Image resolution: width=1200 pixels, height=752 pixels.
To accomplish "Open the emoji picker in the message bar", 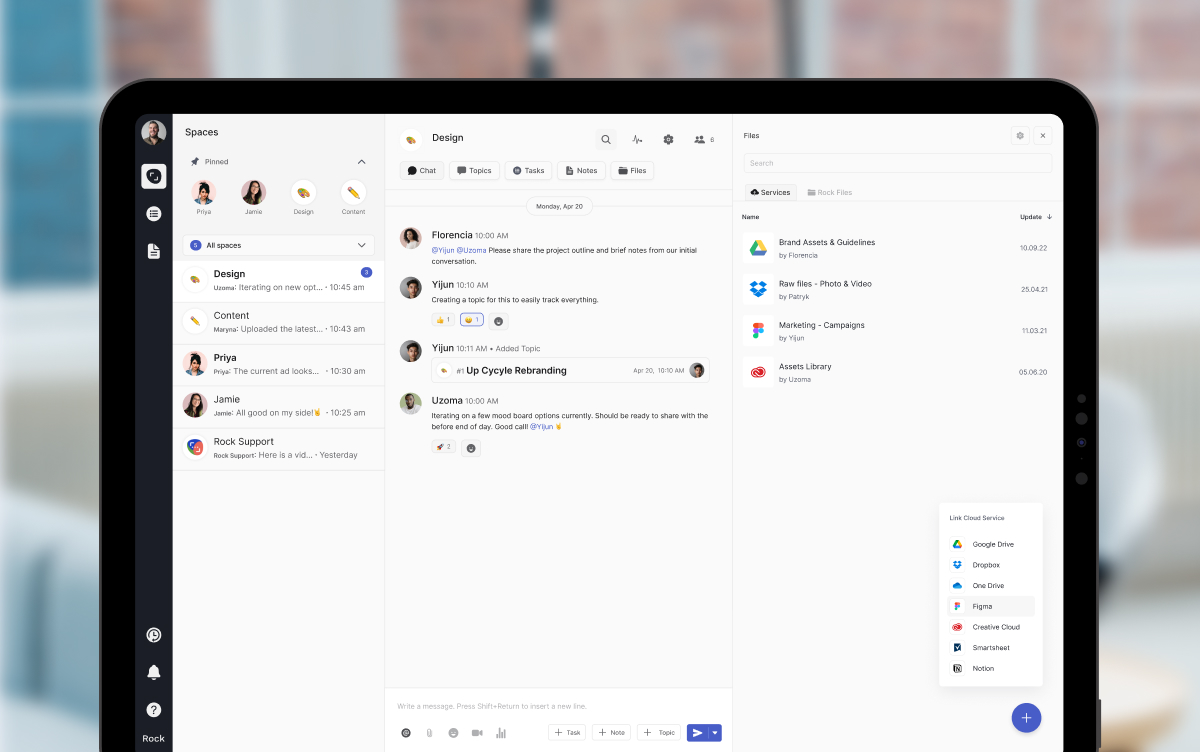I will 453,732.
